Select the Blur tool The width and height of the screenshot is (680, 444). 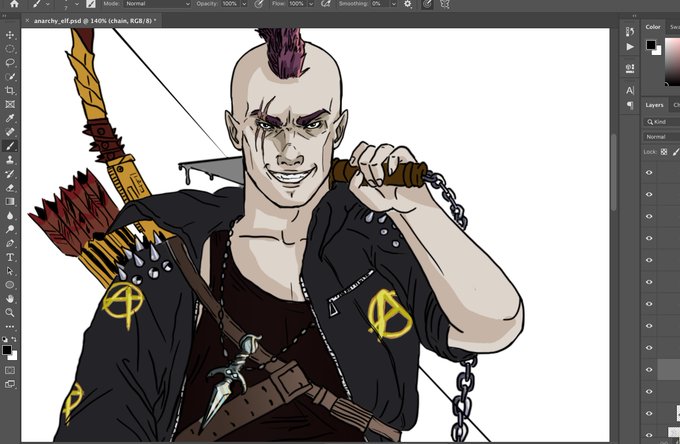point(10,215)
